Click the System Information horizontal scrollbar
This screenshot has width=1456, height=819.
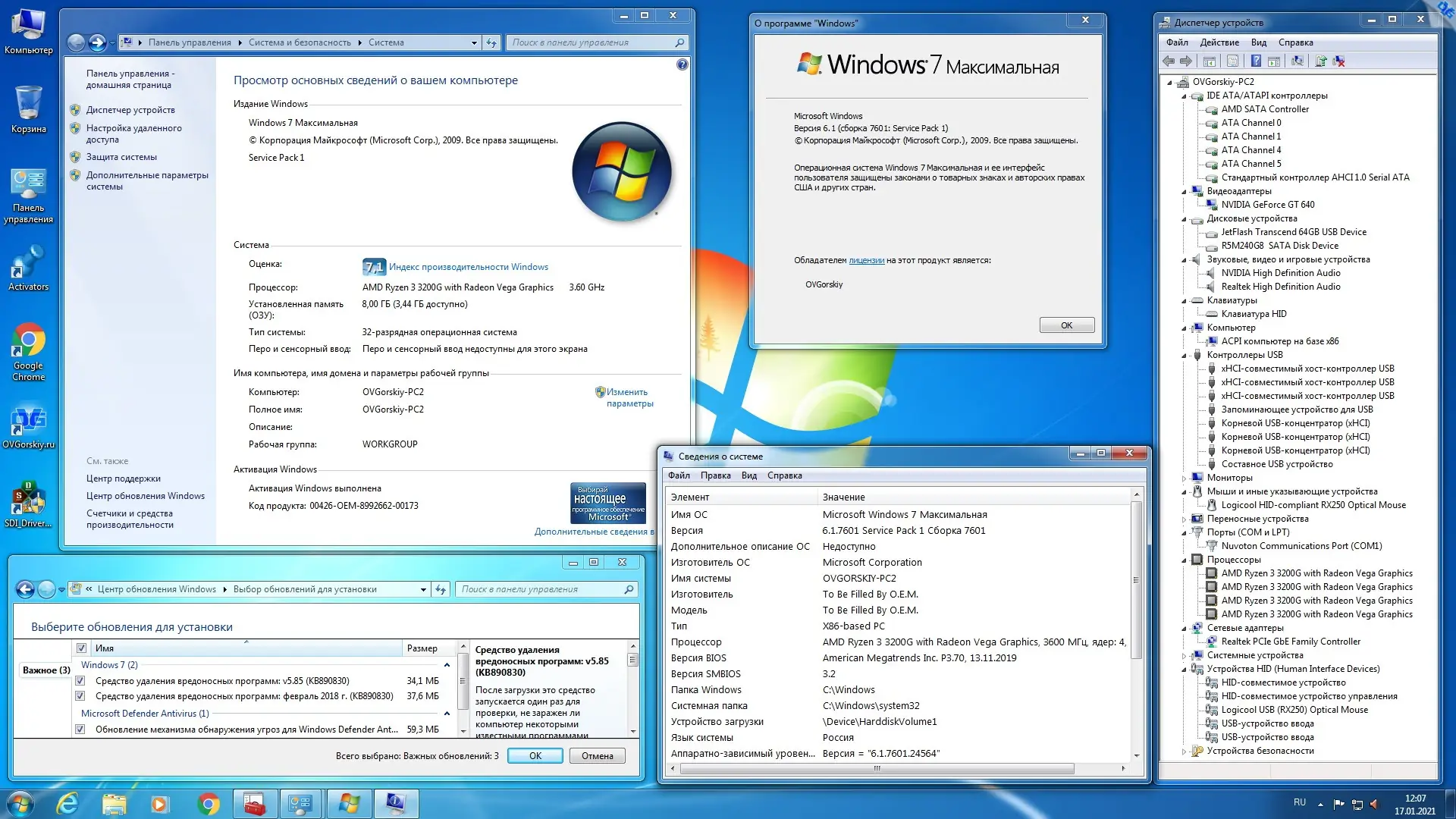click(x=877, y=768)
